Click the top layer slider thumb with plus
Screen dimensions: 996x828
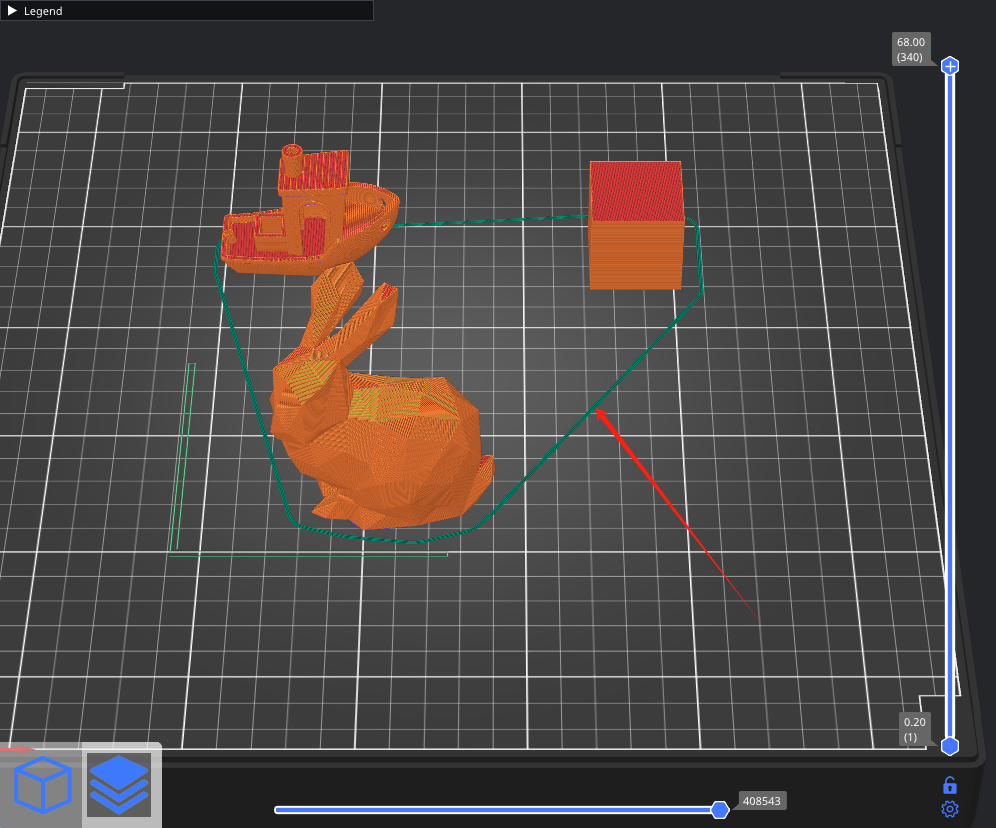(x=950, y=66)
